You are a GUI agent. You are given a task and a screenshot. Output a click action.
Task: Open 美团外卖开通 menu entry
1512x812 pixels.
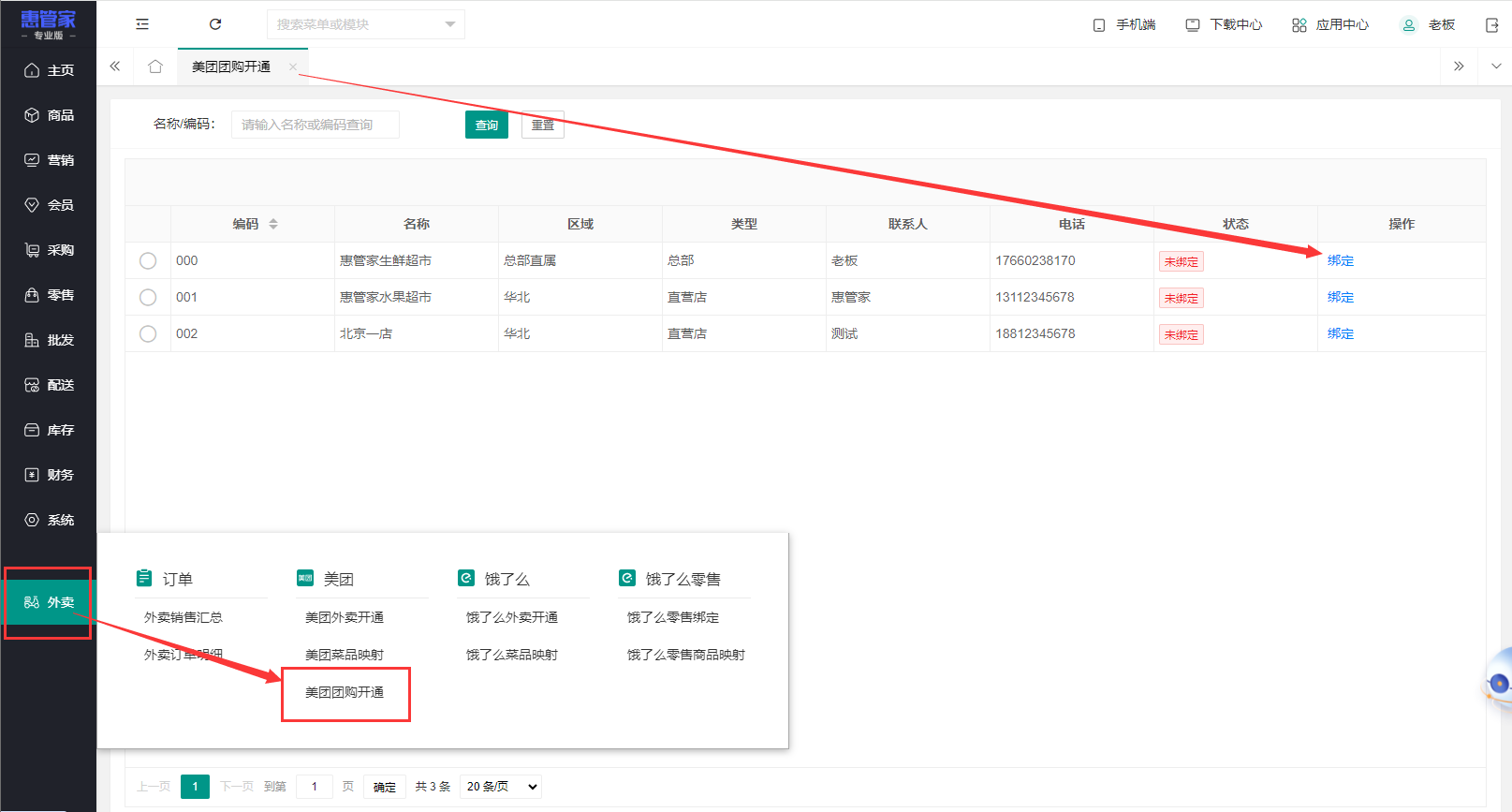point(345,617)
